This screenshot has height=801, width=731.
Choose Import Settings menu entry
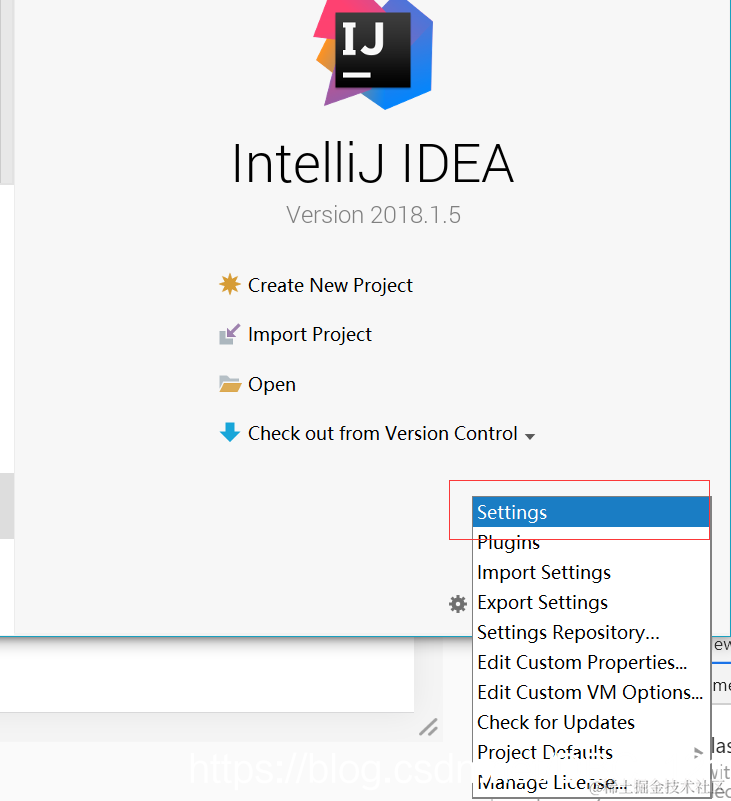pyautogui.click(x=591, y=572)
